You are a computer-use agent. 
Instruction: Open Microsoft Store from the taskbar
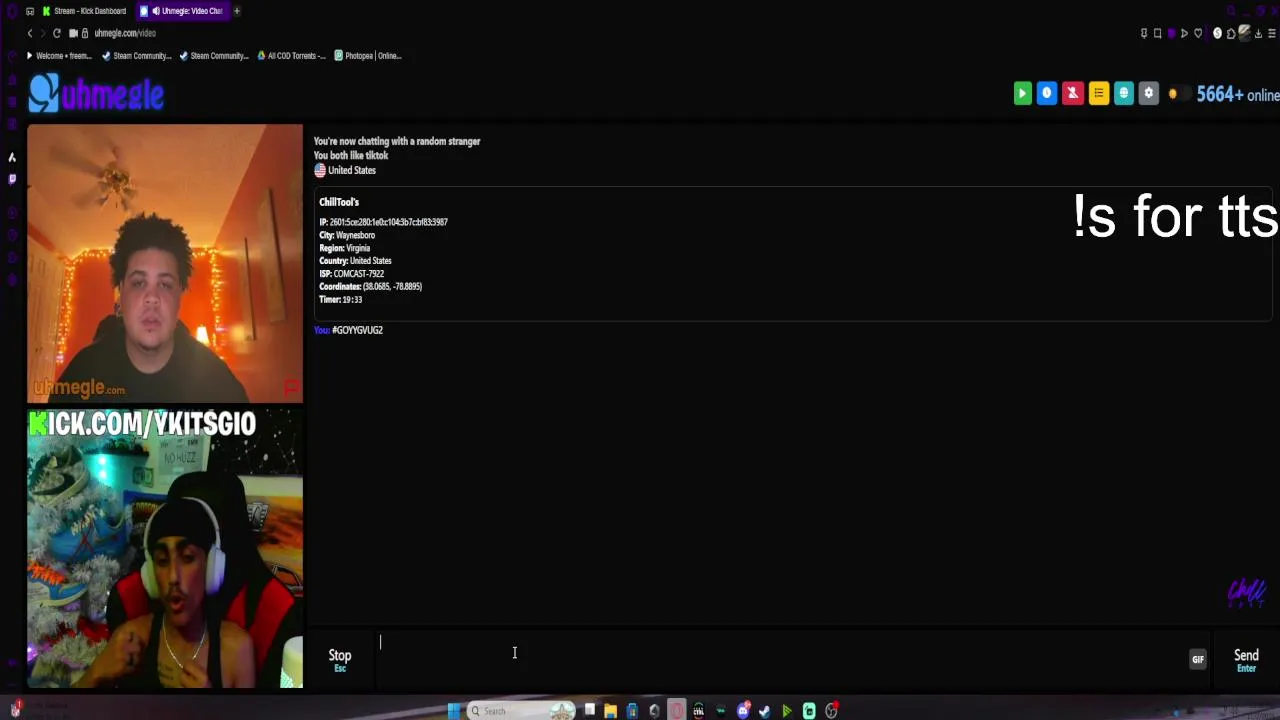(632, 711)
